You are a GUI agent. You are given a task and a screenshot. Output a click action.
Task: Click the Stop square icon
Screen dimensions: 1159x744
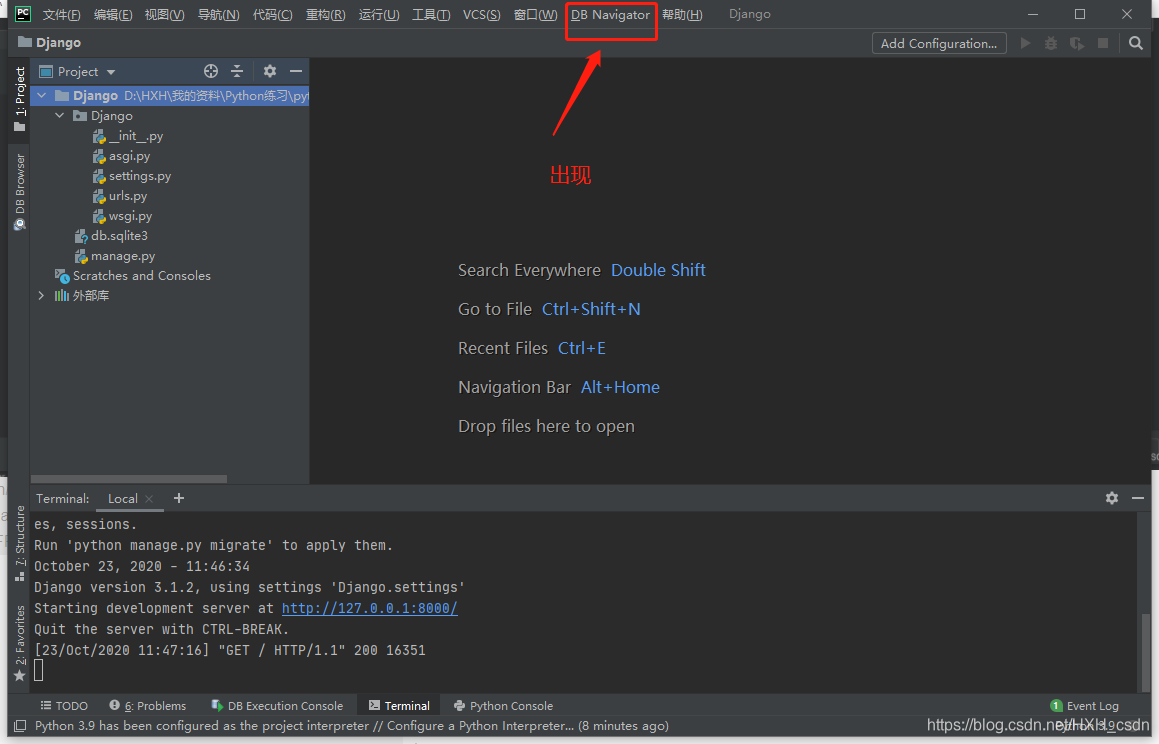tap(1103, 44)
